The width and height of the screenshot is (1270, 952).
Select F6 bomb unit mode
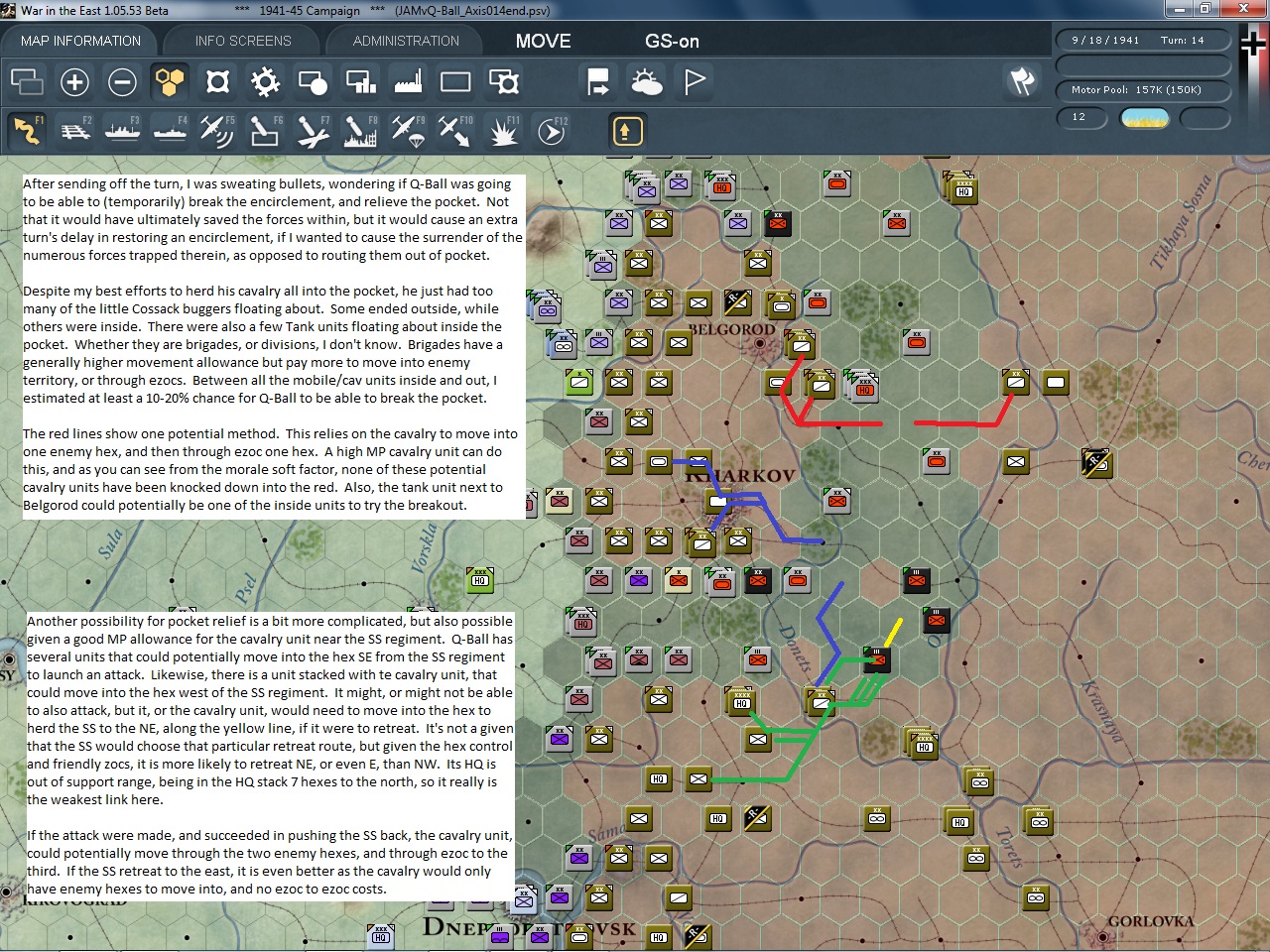coord(265,130)
